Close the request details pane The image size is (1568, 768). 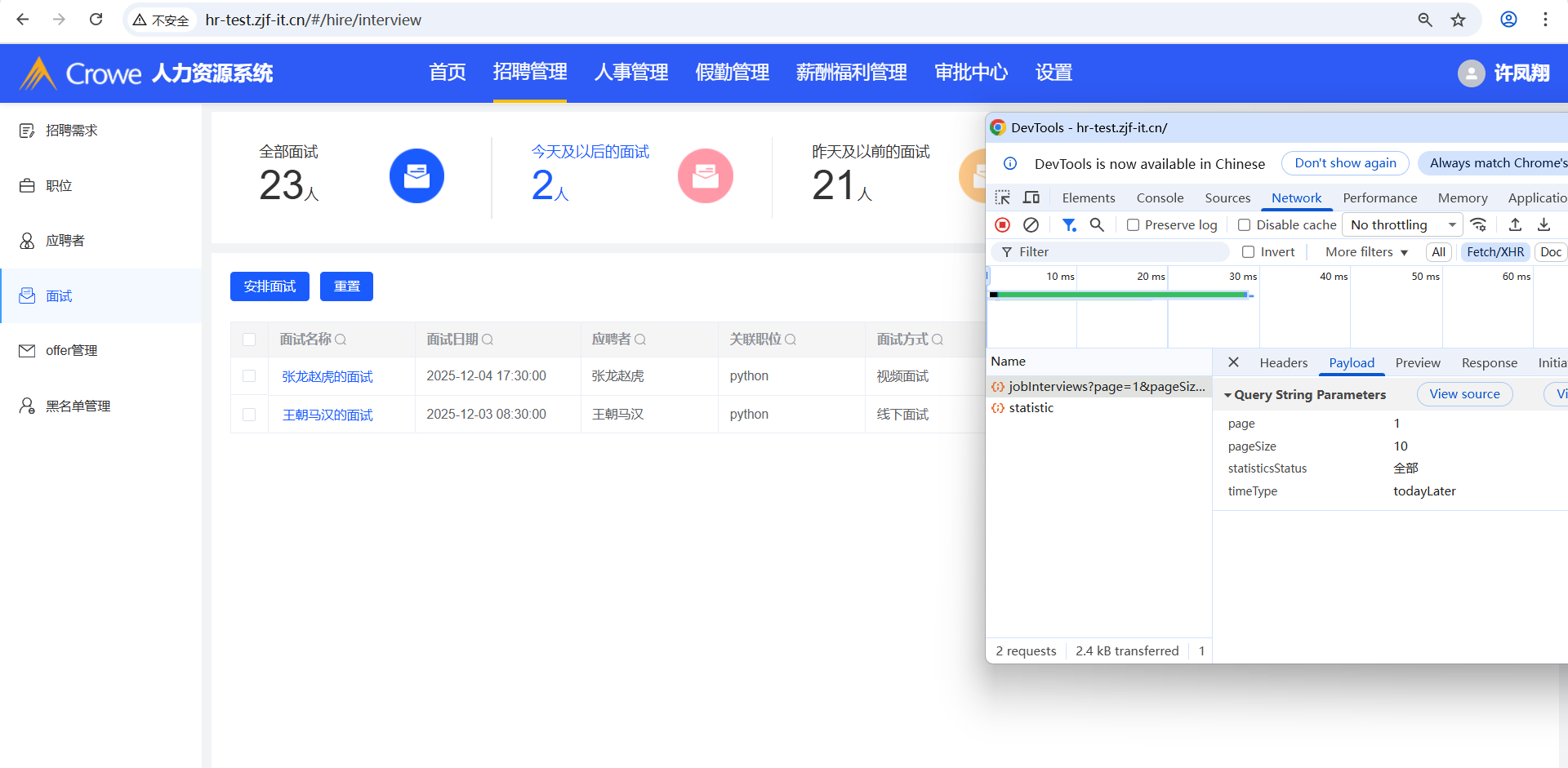click(x=1233, y=362)
